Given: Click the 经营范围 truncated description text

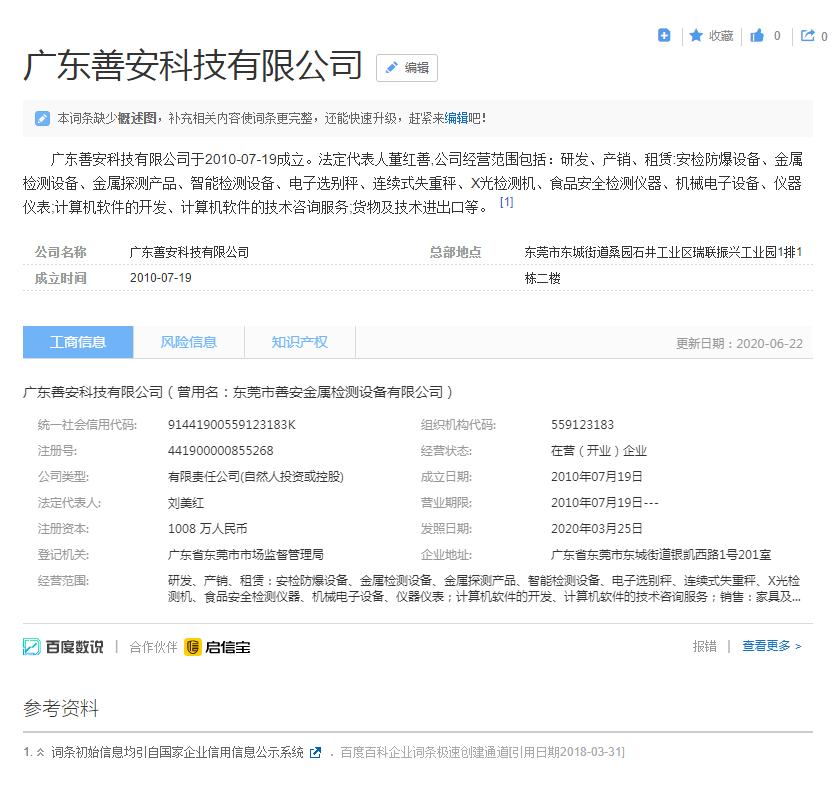Looking at the screenshot, I should pyautogui.click(x=484, y=589).
